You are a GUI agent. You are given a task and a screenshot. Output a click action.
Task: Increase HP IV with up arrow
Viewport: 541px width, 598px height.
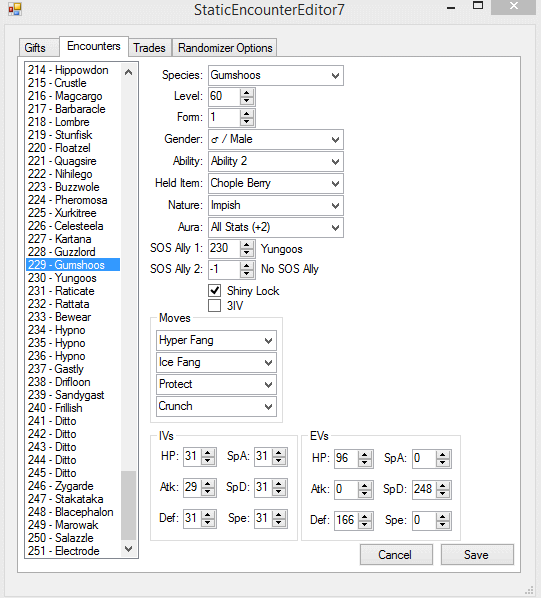208,453
